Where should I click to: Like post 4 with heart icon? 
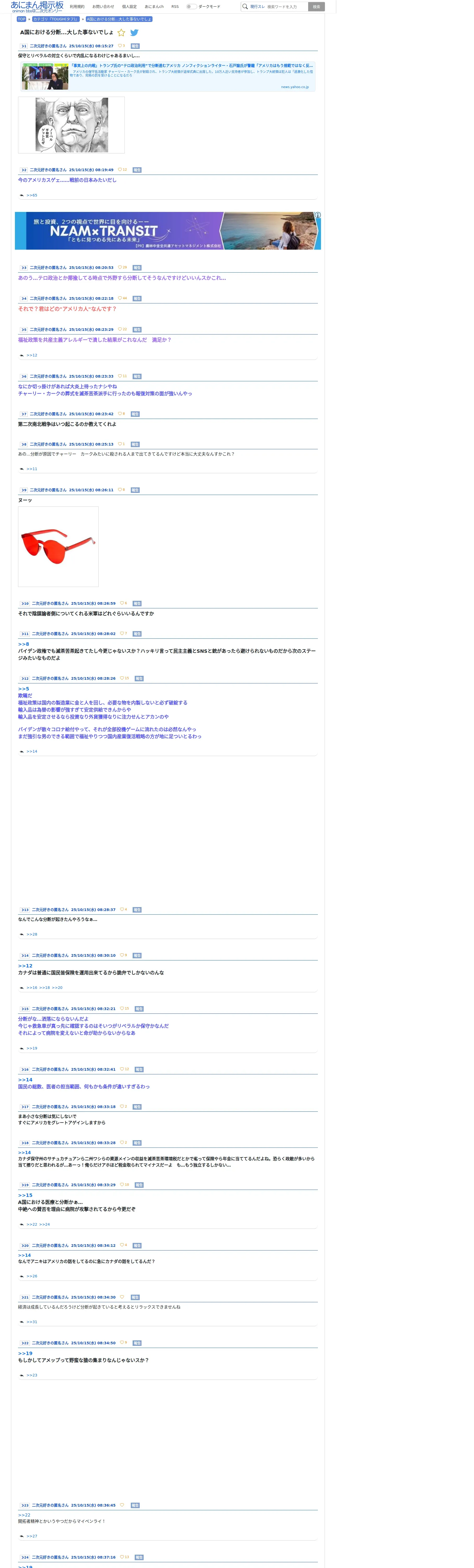120,298
